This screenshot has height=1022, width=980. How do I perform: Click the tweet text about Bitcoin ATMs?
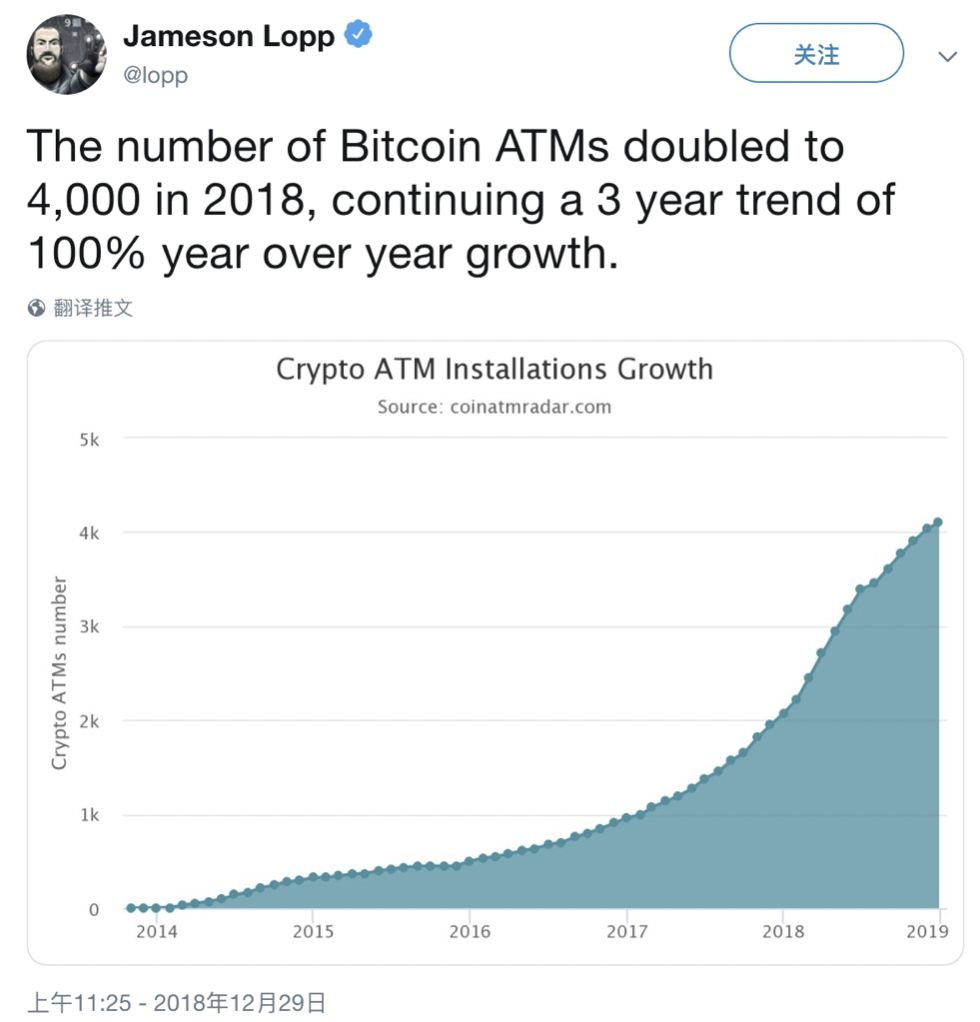pos(460,200)
